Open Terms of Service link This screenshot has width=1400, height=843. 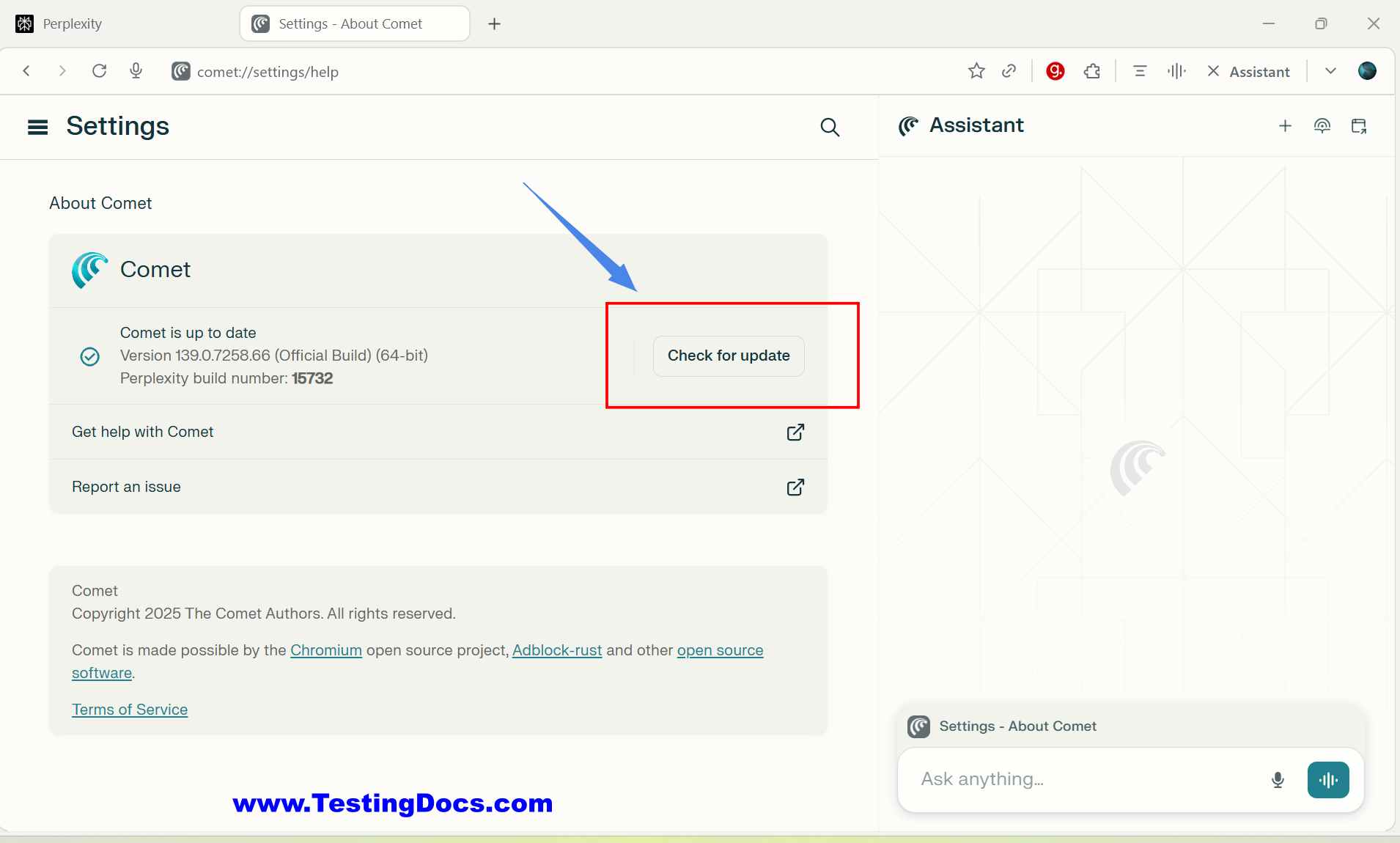pyautogui.click(x=130, y=710)
